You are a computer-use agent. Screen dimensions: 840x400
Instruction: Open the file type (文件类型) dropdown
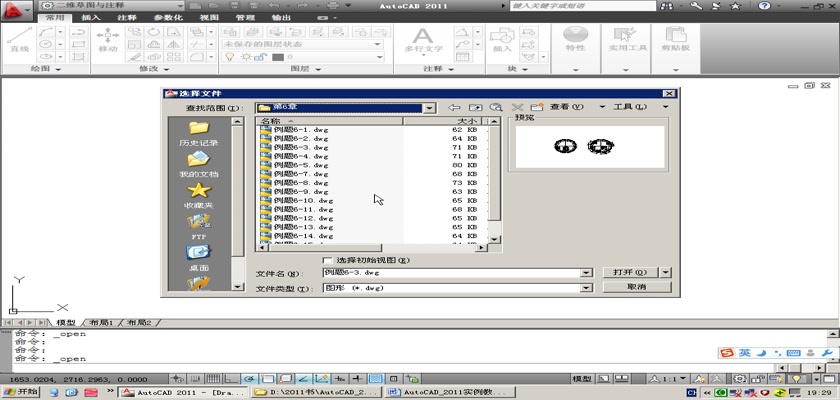[586, 287]
